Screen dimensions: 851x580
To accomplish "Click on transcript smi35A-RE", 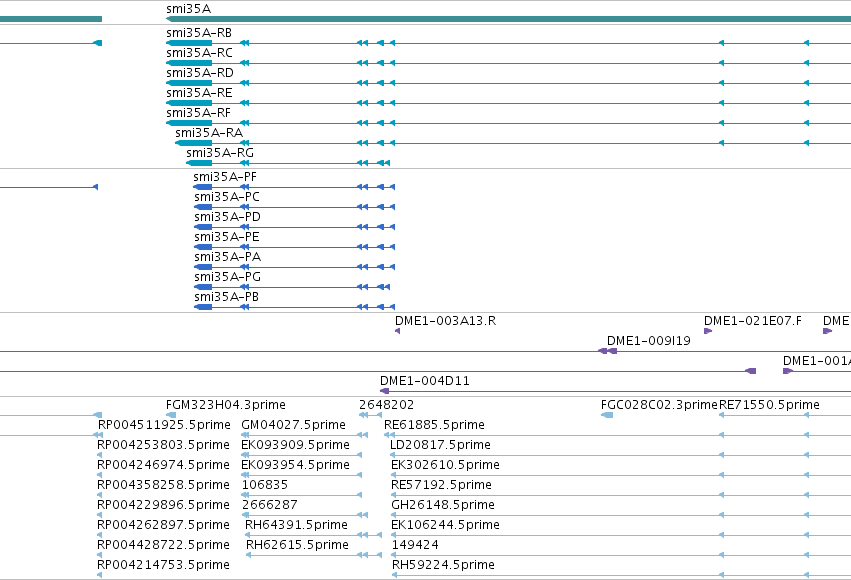I will click(199, 93).
